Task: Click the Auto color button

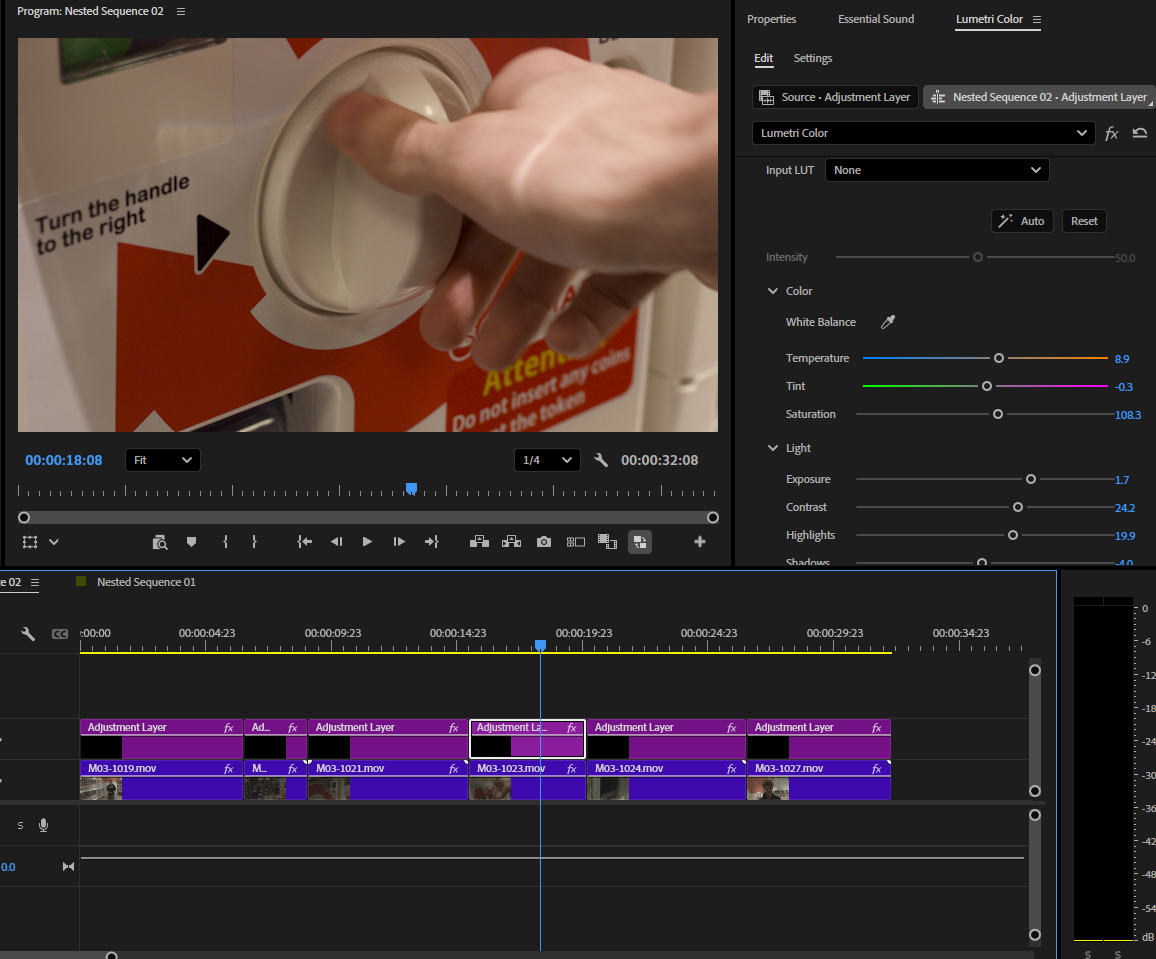Action: pyautogui.click(x=1022, y=221)
